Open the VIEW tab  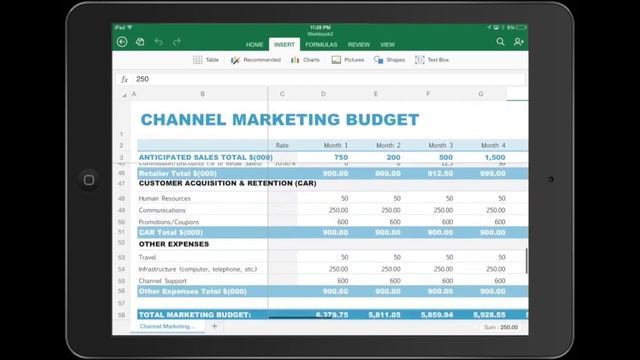coord(387,44)
